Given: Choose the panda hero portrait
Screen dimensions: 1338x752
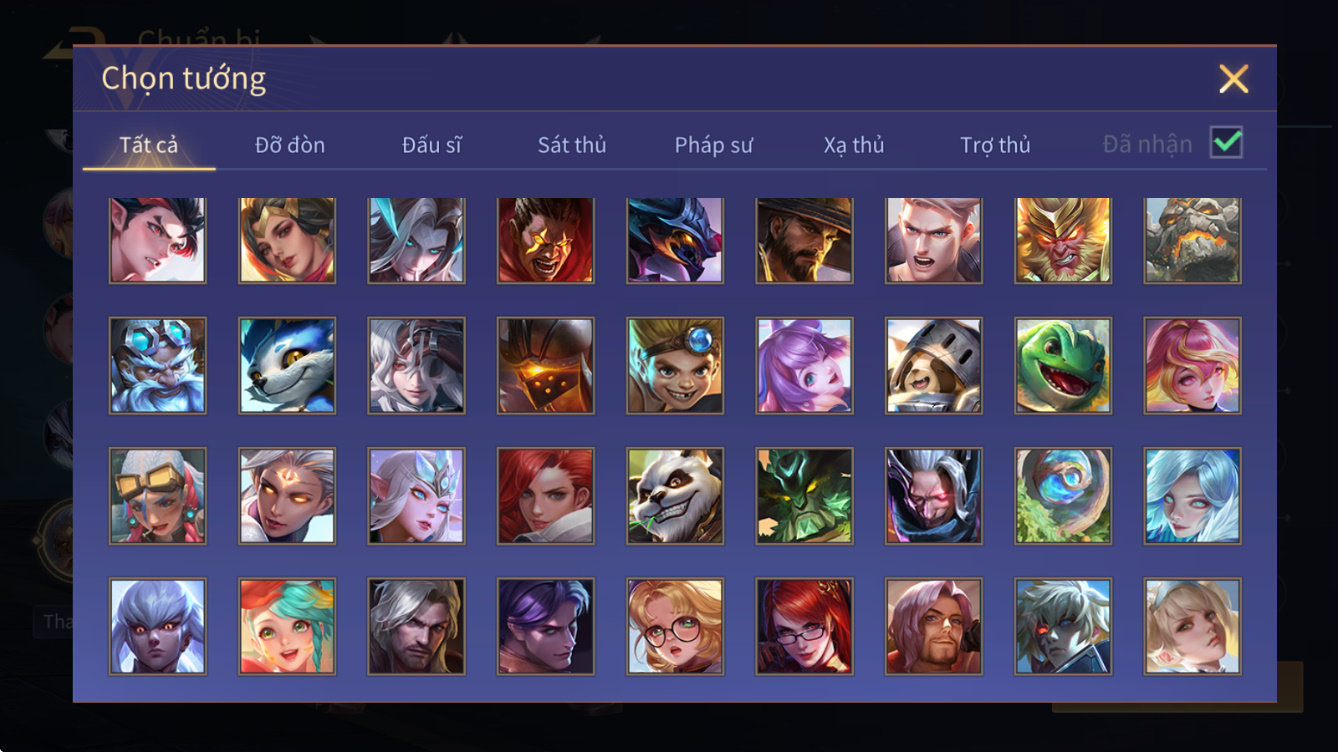Looking at the screenshot, I should pos(675,496).
